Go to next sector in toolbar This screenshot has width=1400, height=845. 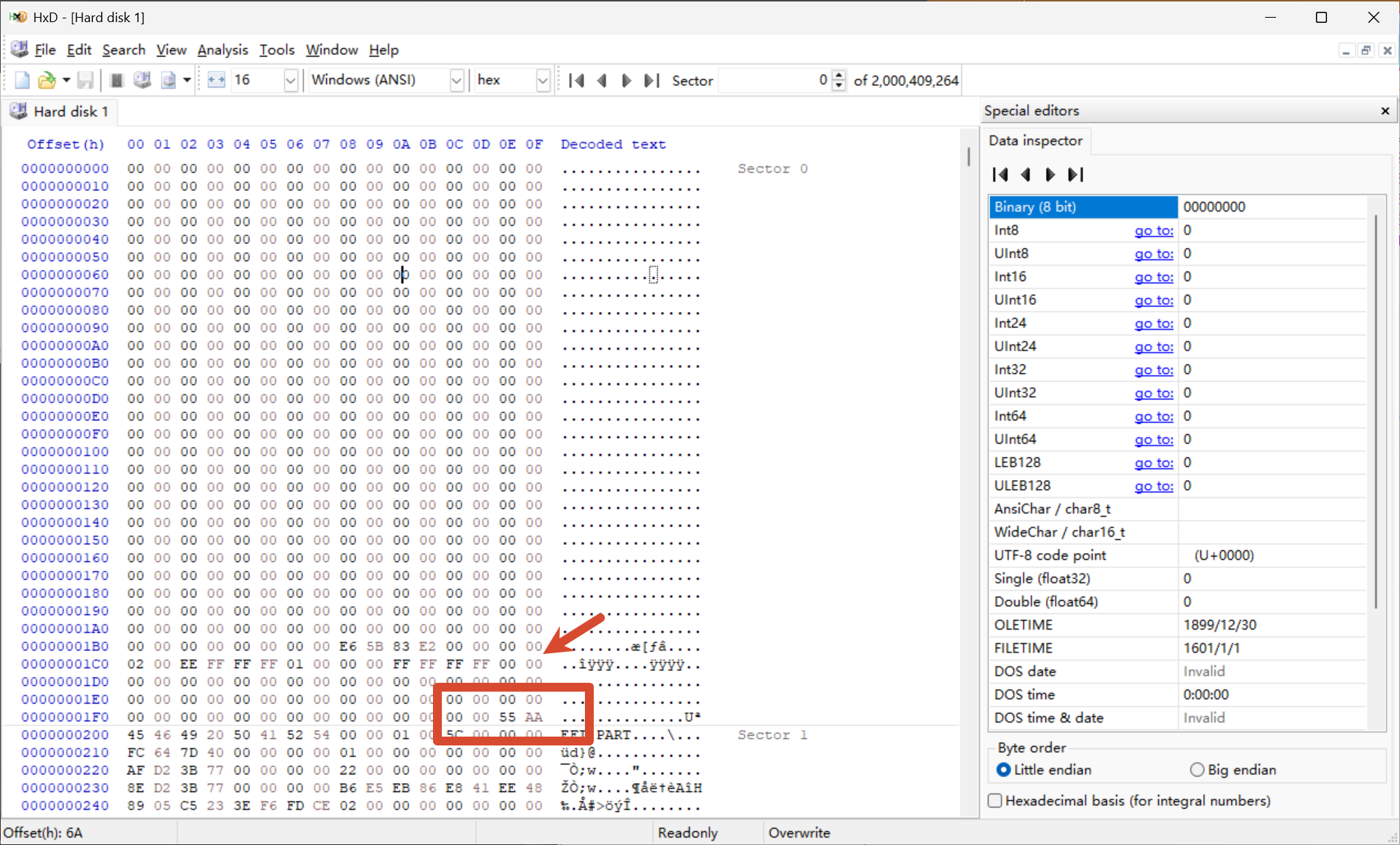coord(626,80)
